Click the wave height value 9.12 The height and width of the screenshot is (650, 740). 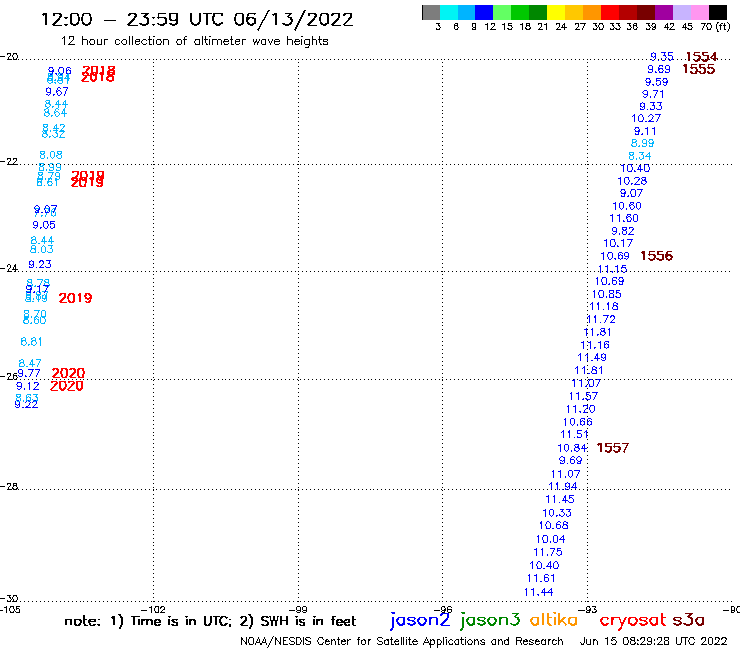click(x=28, y=386)
